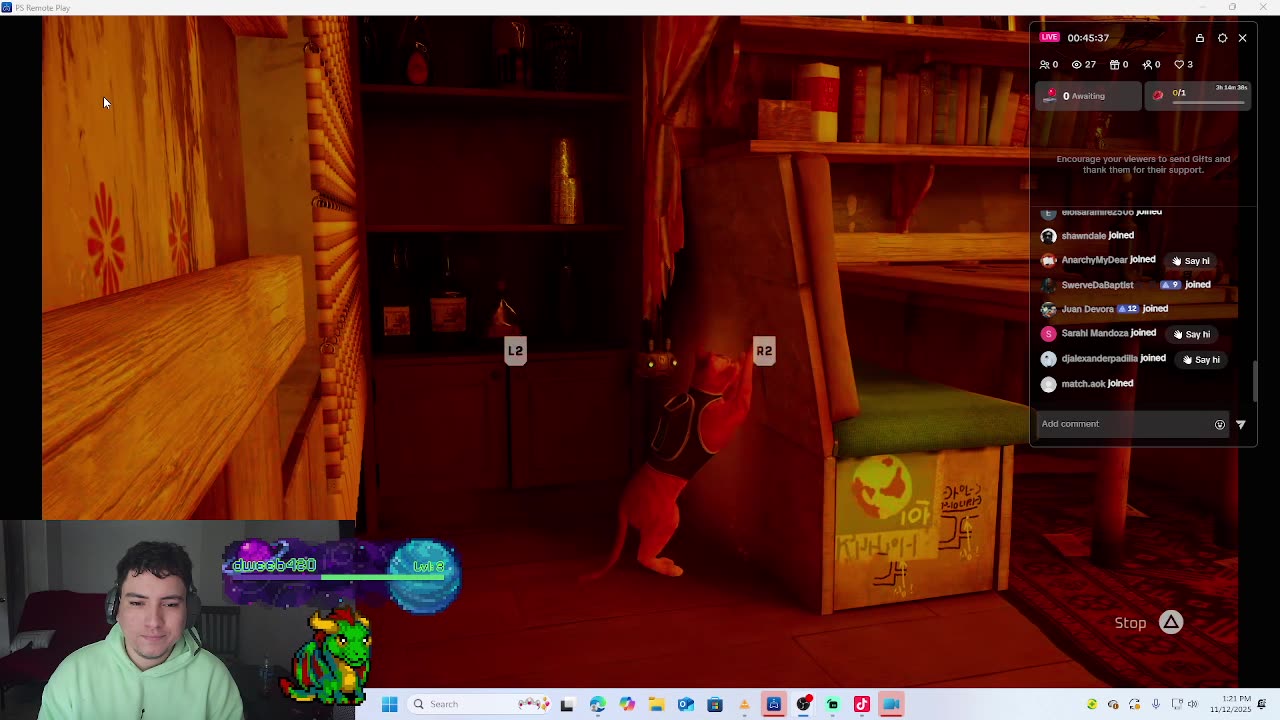
Task: Open the 0/1 gift goal card
Action: (1199, 96)
